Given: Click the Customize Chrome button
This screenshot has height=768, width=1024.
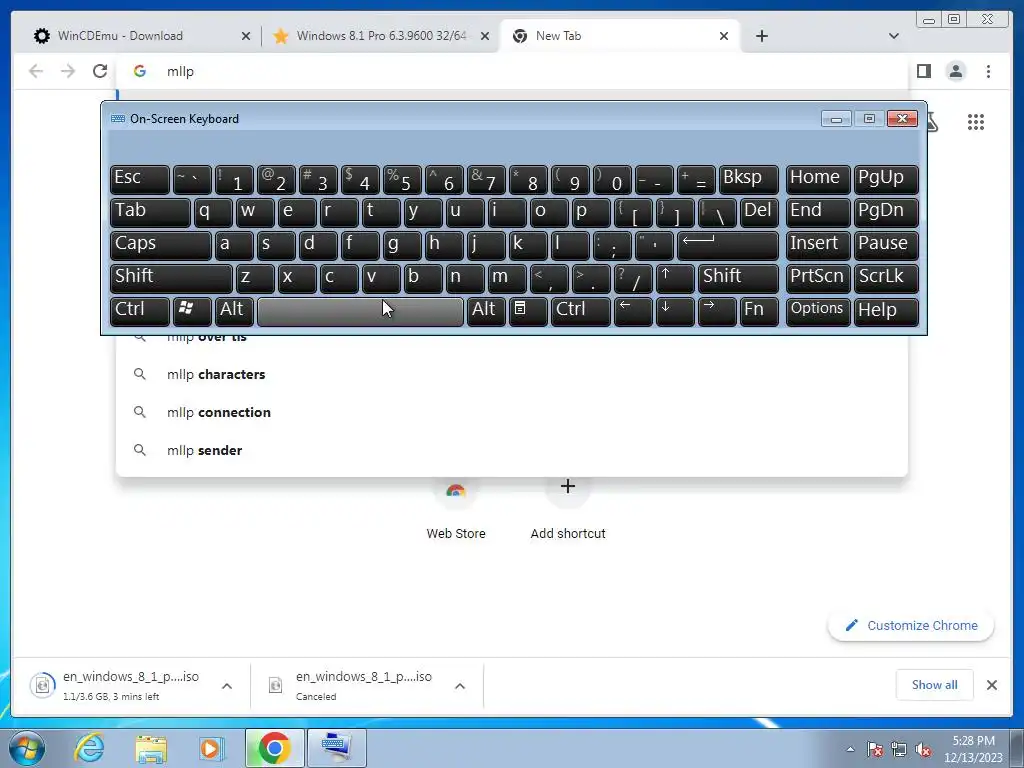Looking at the screenshot, I should (911, 626).
